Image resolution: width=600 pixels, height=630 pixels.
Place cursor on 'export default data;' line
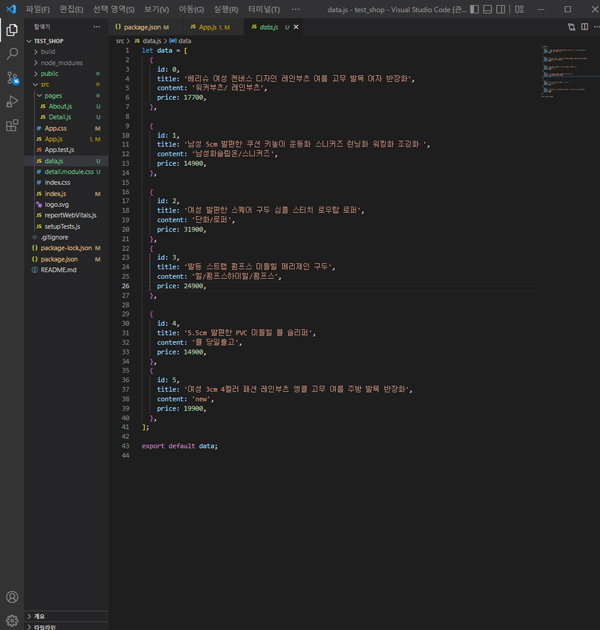179,446
